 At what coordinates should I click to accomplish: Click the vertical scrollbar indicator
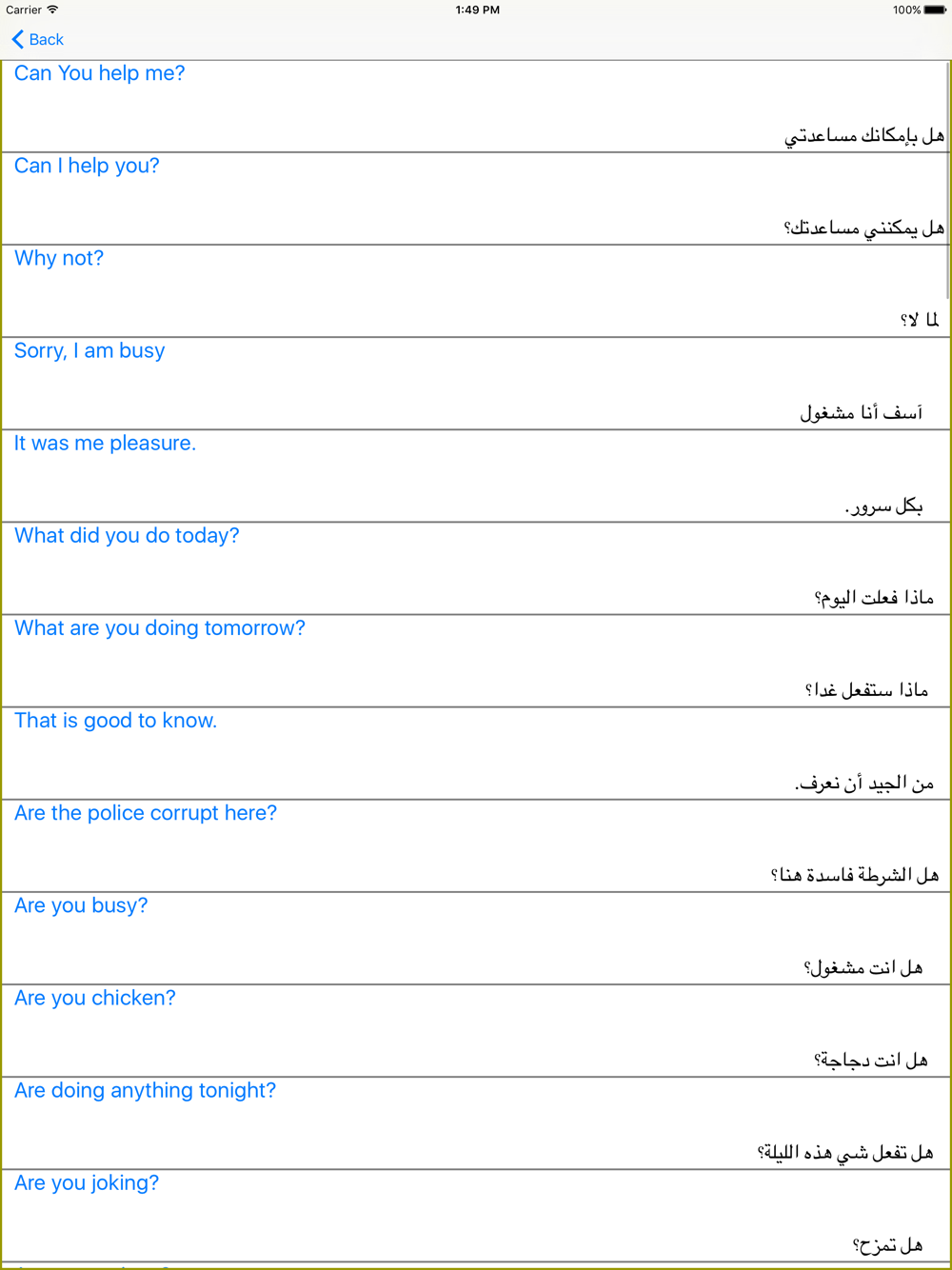pos(948,181)
